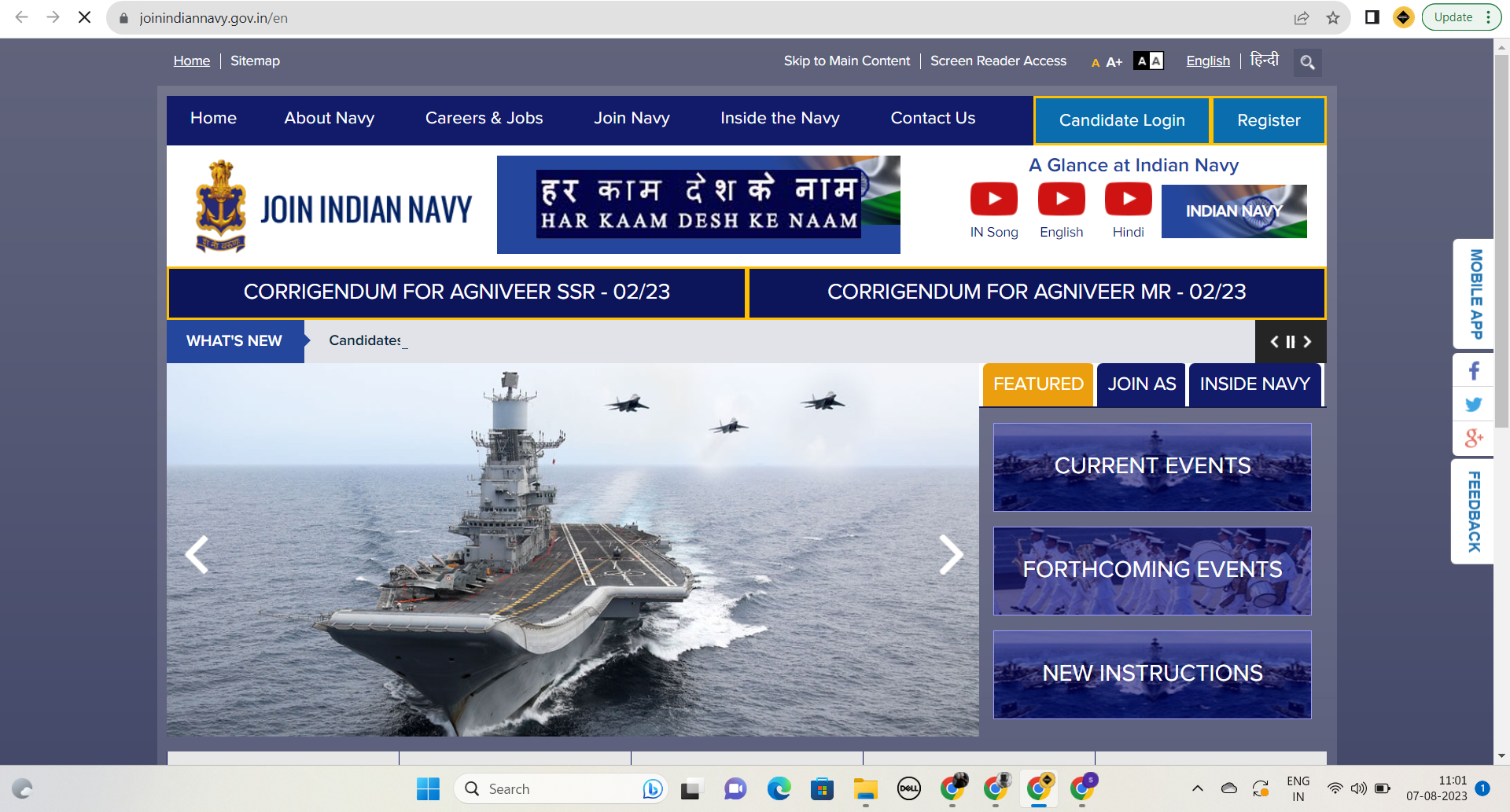This screenshot has height=812, width=1510.
Task: Open the FORTHCOMING EVENTS tile
Action: [x=1152, y=571]
